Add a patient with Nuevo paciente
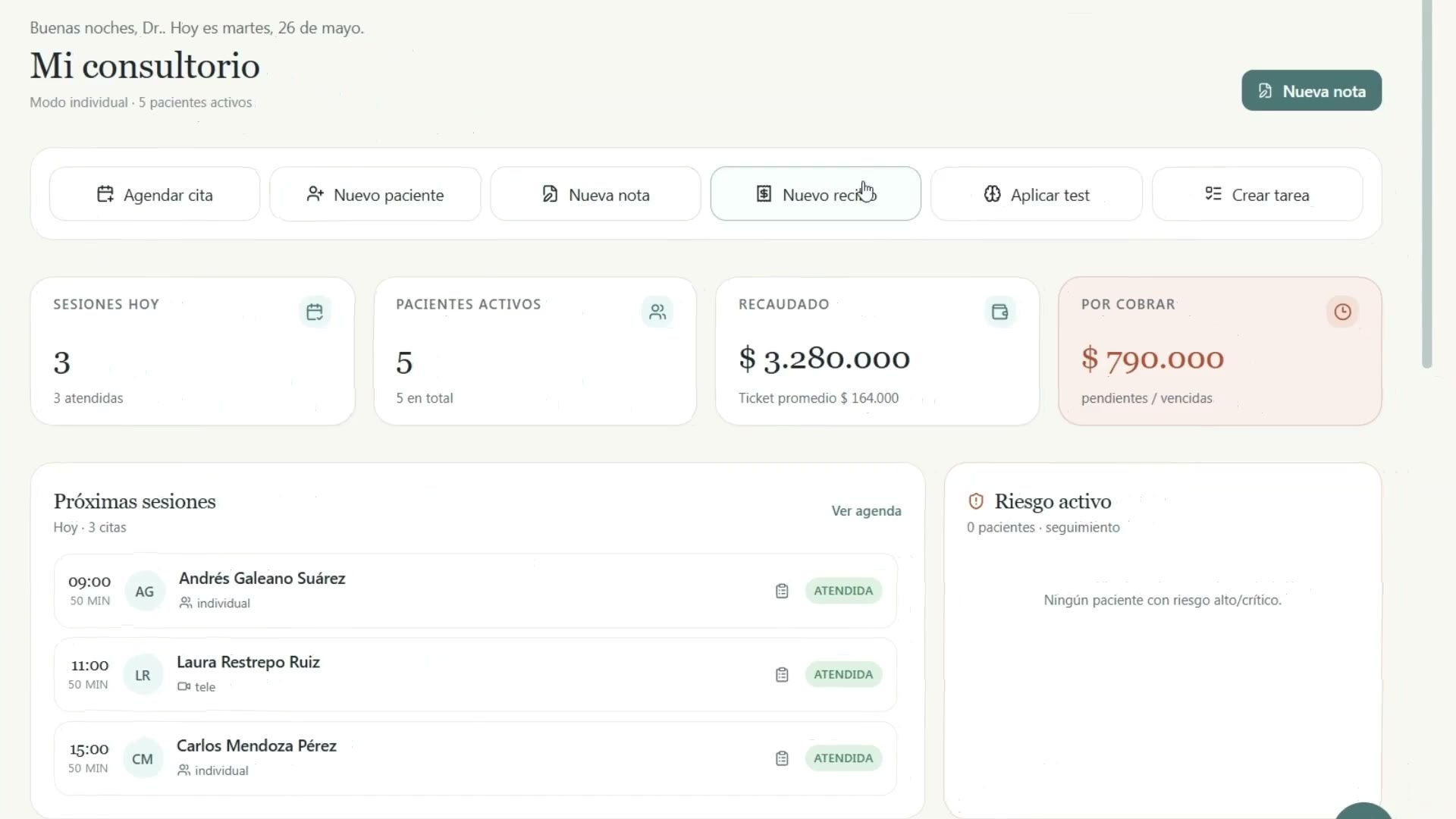Screen dimensions: 1456x819 point(375,194)
